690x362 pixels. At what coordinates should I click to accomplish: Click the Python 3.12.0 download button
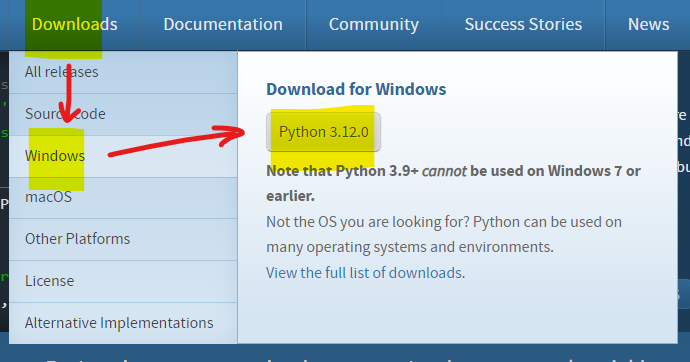point(323,132)
